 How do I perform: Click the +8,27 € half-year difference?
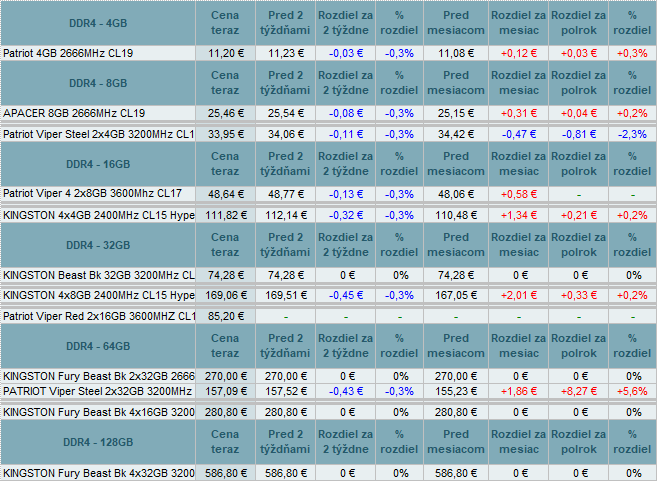tap(579, 391)
